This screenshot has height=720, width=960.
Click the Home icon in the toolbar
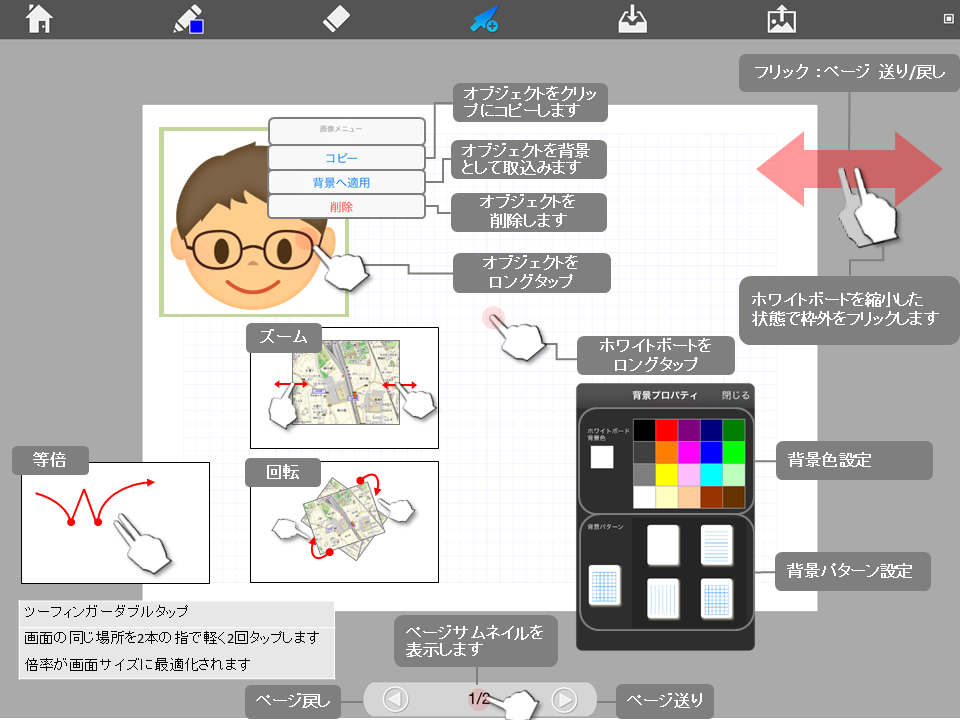(x=38, y=17)
